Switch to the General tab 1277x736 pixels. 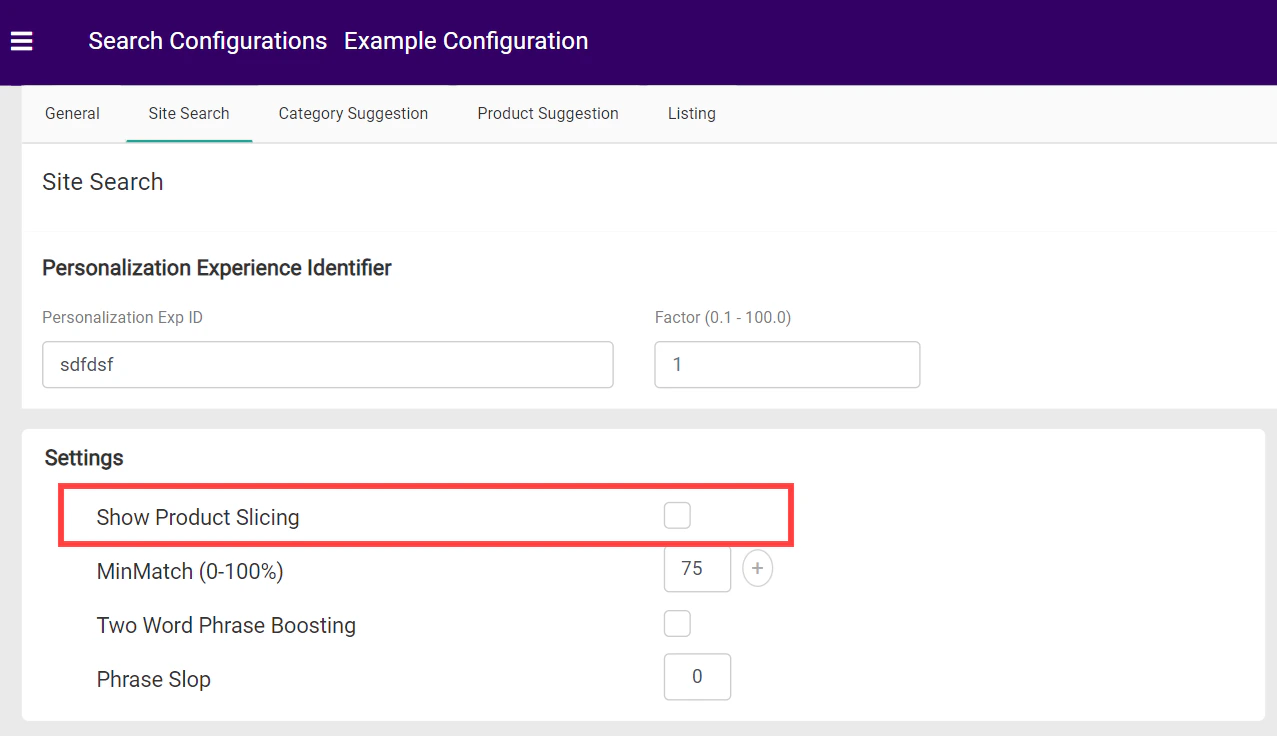72,113
